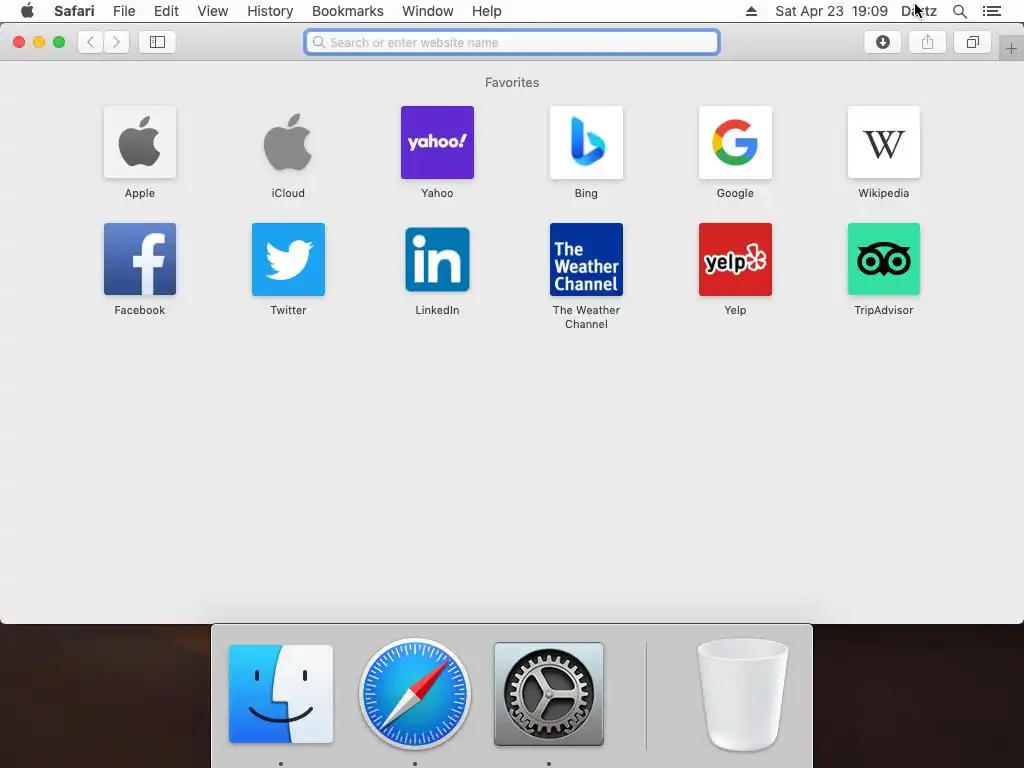
Task: Open the Window menu
Action: pos(428,11)
